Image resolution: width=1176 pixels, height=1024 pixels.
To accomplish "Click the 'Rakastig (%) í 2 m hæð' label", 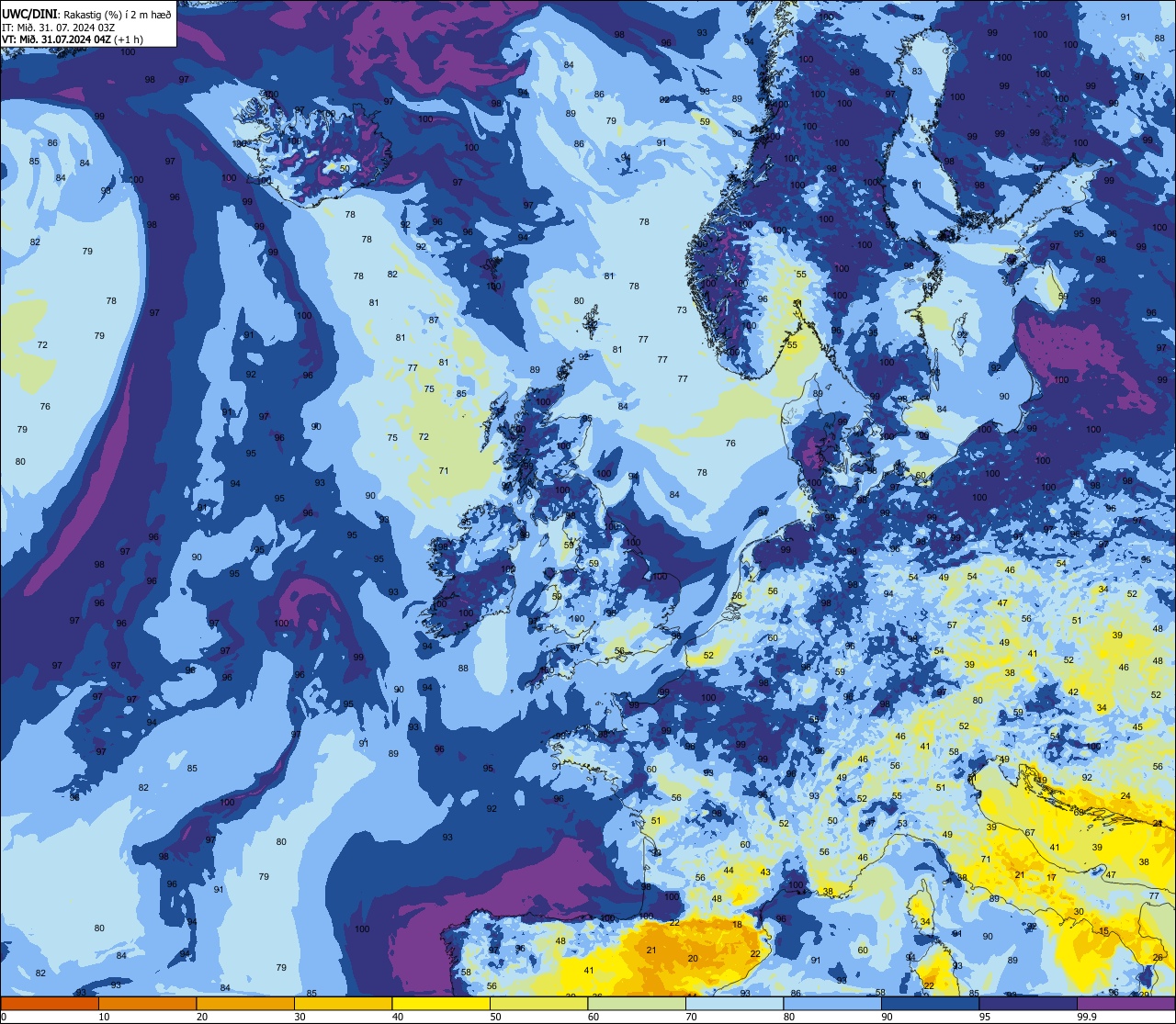I will click(x=118, y=15).
